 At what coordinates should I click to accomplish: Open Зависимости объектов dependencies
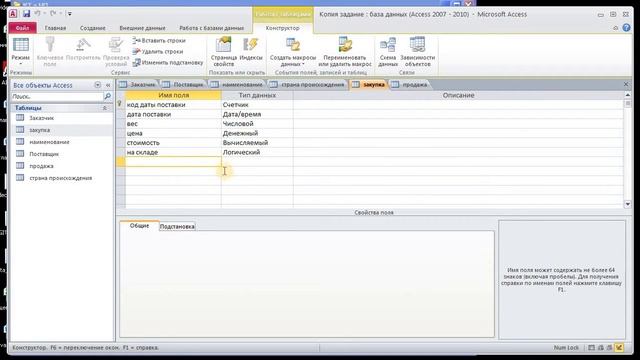point(418,51)
